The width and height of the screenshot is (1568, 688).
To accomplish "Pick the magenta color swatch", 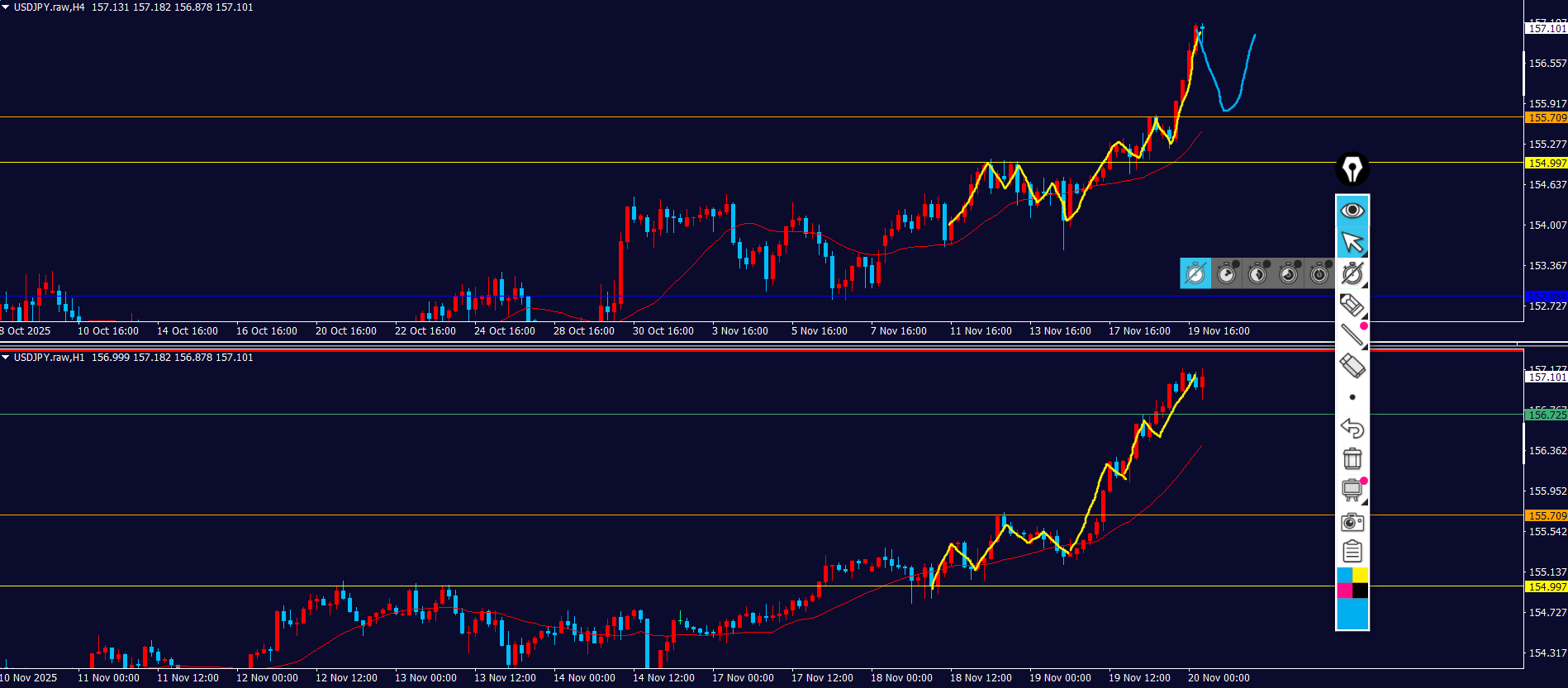I will [x=1344, y=591].
